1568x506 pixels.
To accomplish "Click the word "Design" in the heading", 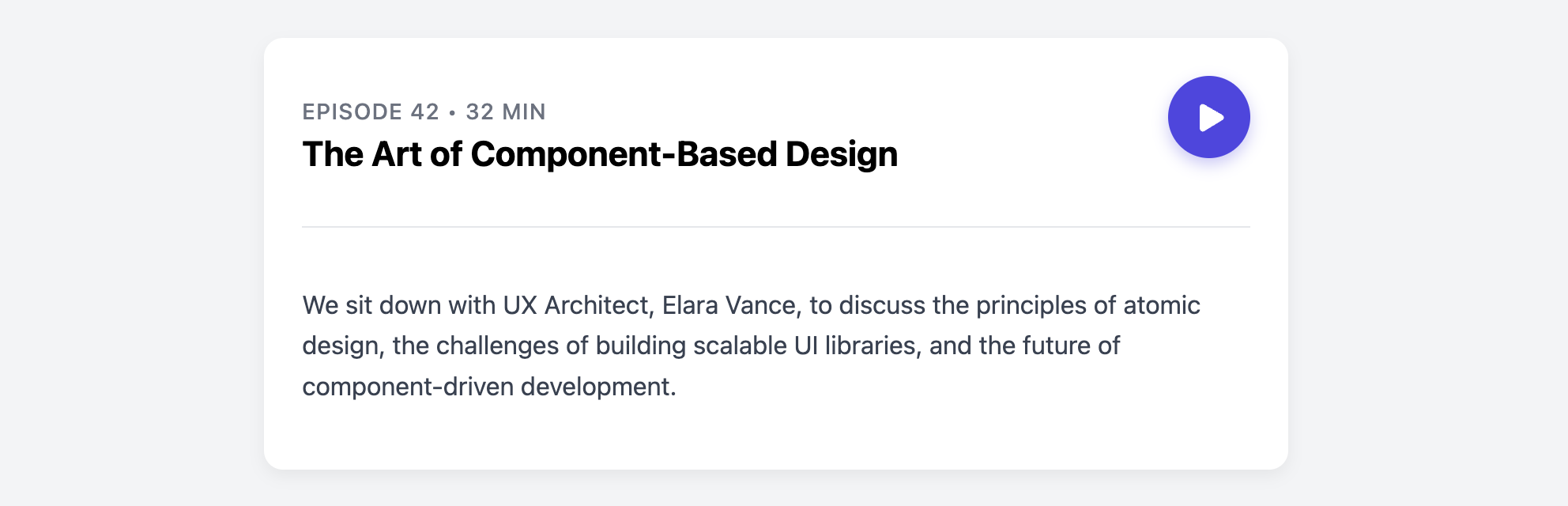I will click(x=842, y=154).
